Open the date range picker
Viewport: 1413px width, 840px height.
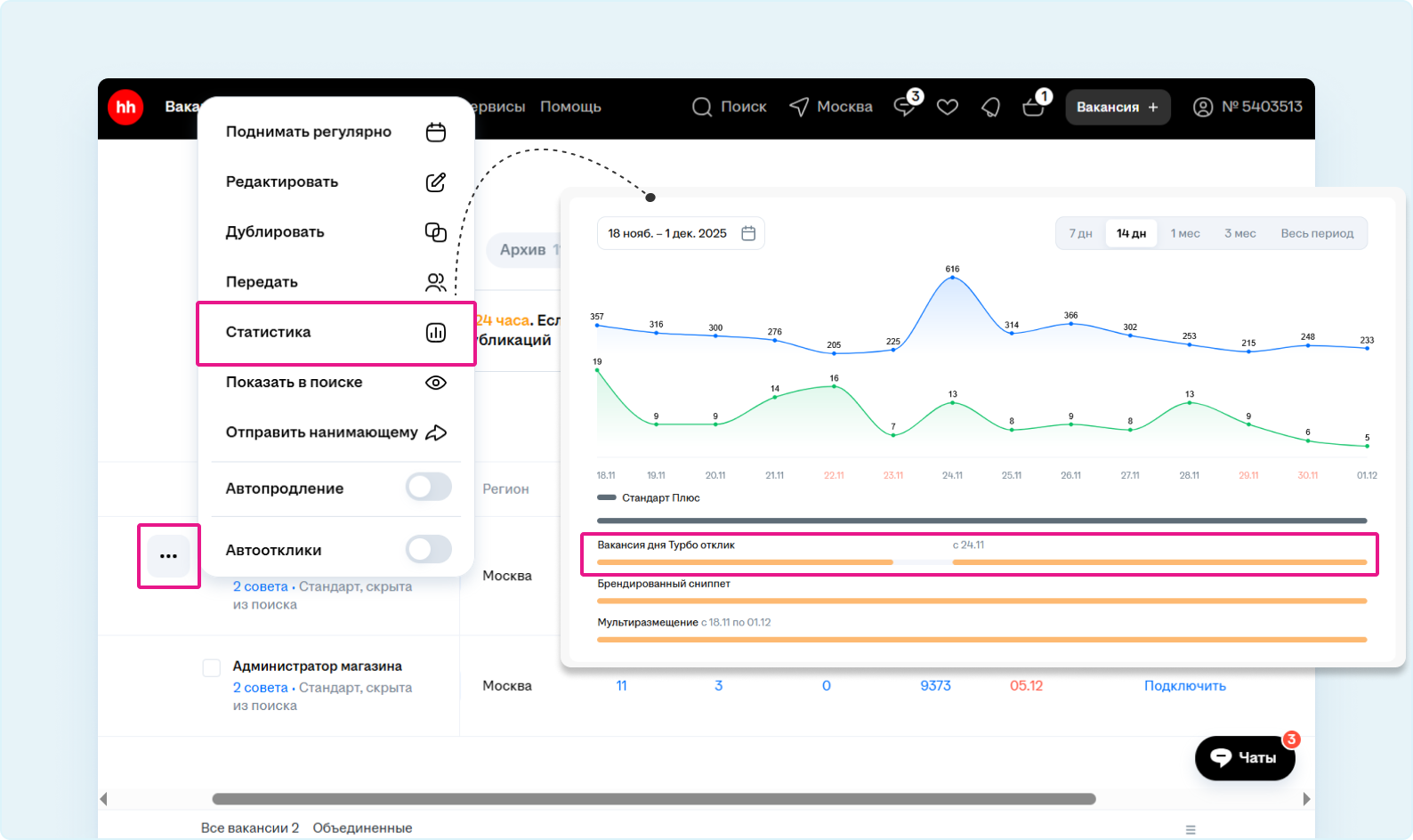point(681,233)
